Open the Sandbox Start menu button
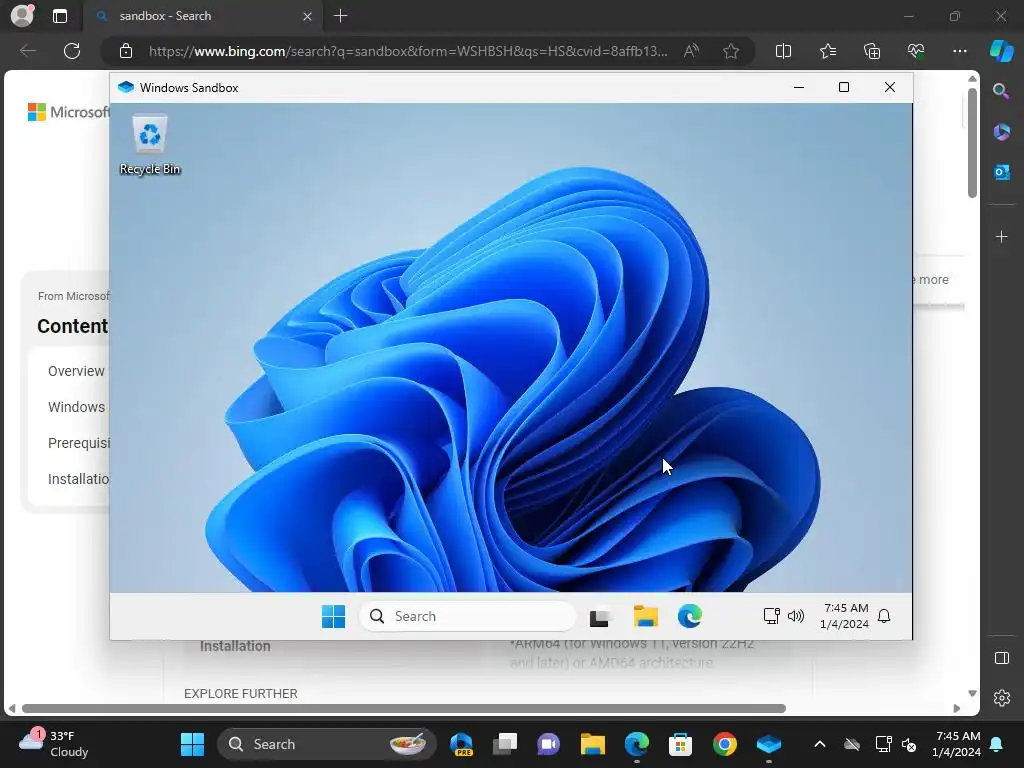Image resolution: width=1024 pixels, height=768 pixels. coord(333,616)
